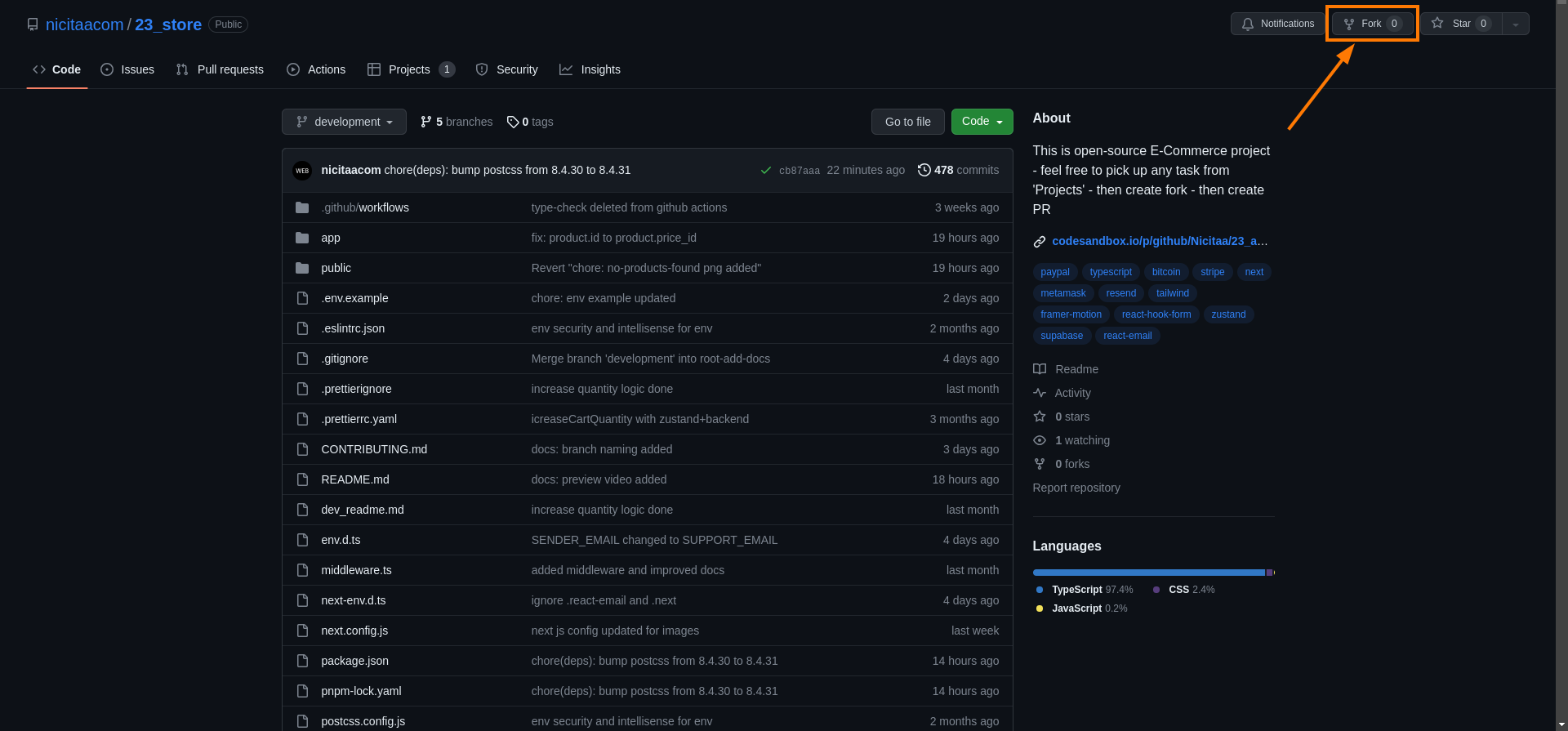1568x731 pixels.
Task: Click the file icon beside next-env.d.ts
Action: pyautogui.click(x=302, y=600)
